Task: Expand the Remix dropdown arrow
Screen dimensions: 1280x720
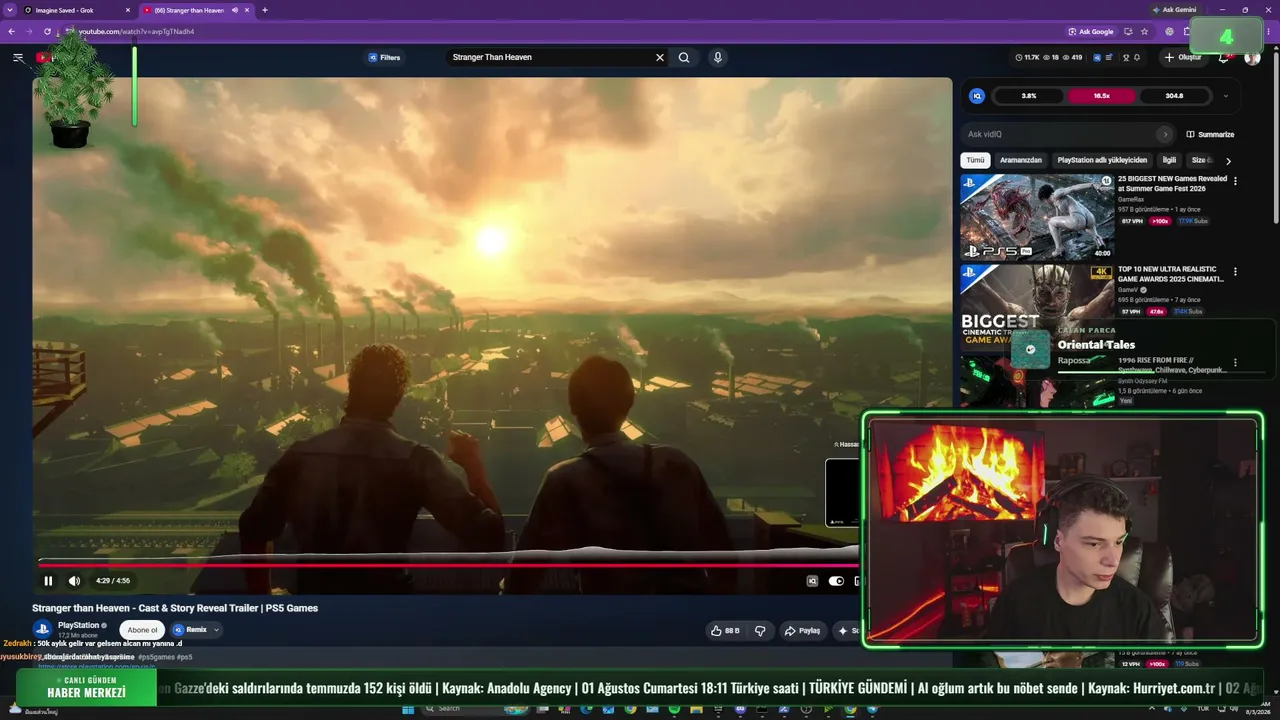Action: pyautogui.click(x=216, y=630)
